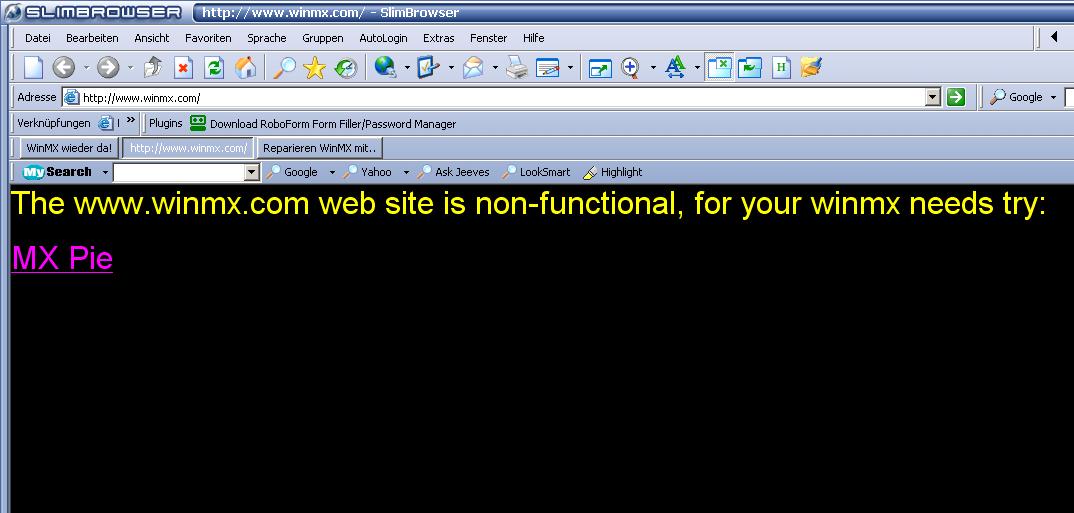Refresh the page with green arrows icon
The image size is (1074, 513).
point(214,67)
